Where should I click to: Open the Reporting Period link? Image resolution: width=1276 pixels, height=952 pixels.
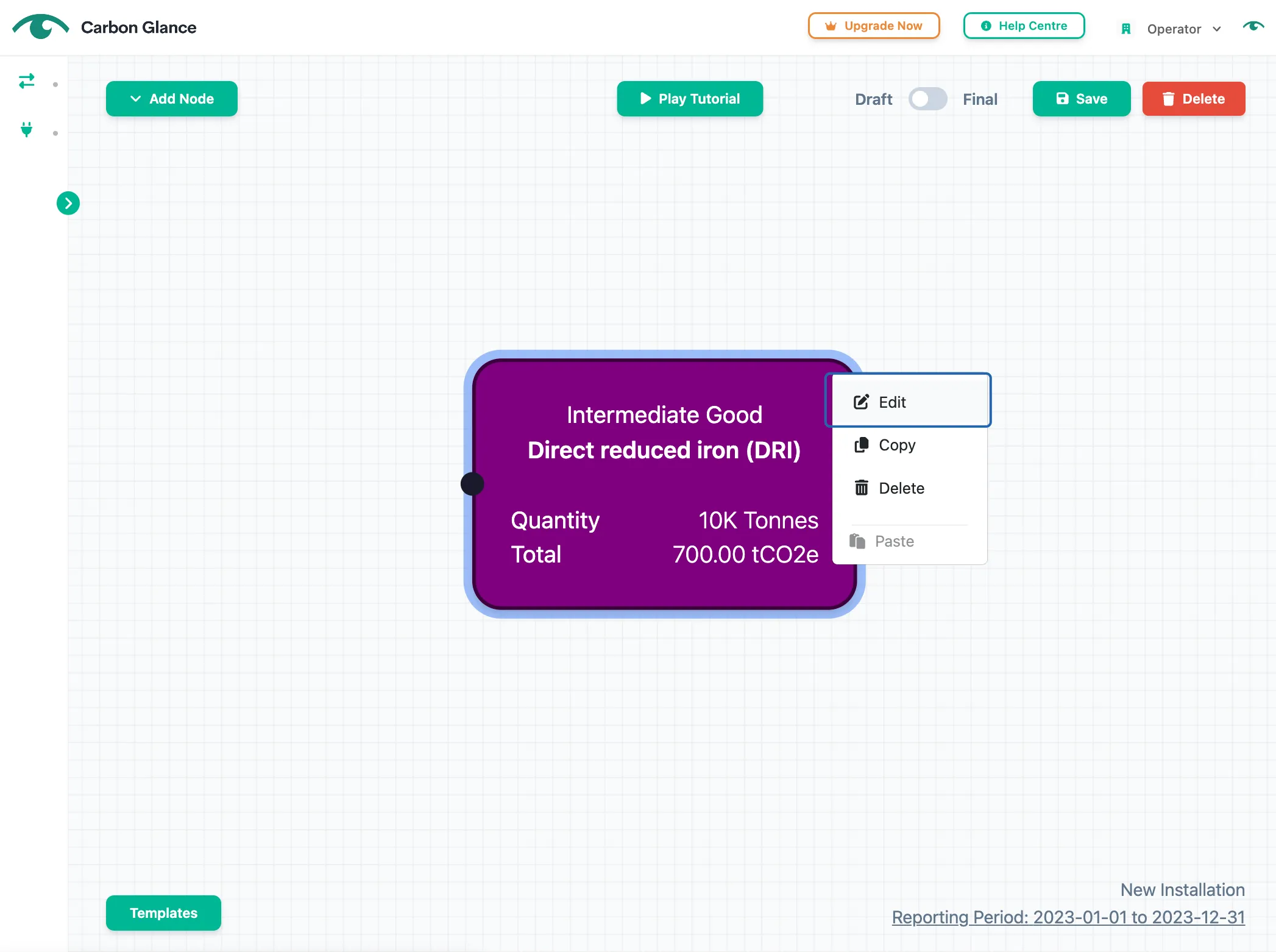(x=1068, y=917)
